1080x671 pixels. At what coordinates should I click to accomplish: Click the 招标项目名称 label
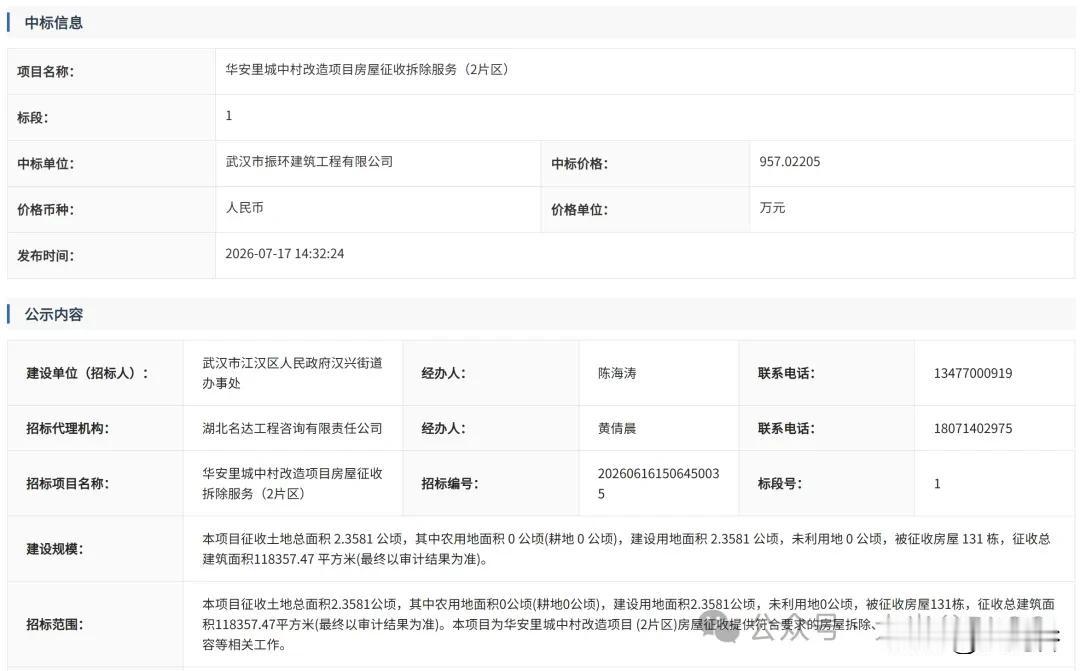pos(68,484)
